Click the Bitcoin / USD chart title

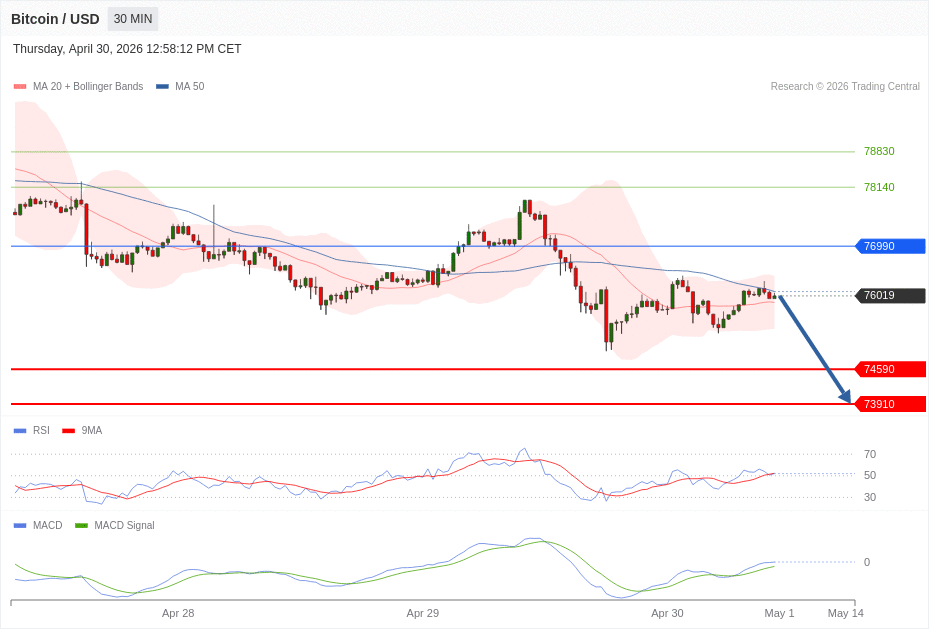(55, 19)
